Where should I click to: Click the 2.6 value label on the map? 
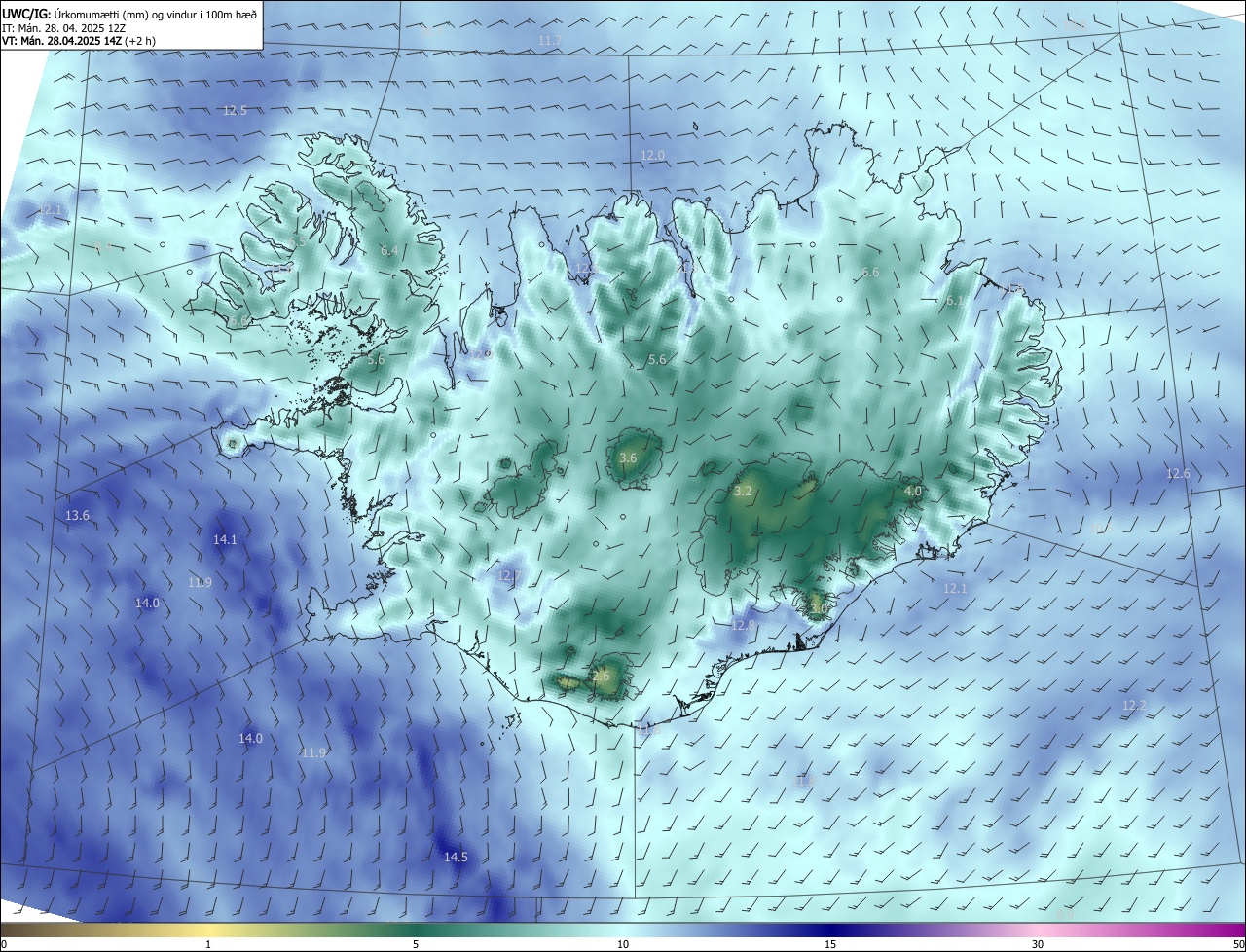click(601, 676)
